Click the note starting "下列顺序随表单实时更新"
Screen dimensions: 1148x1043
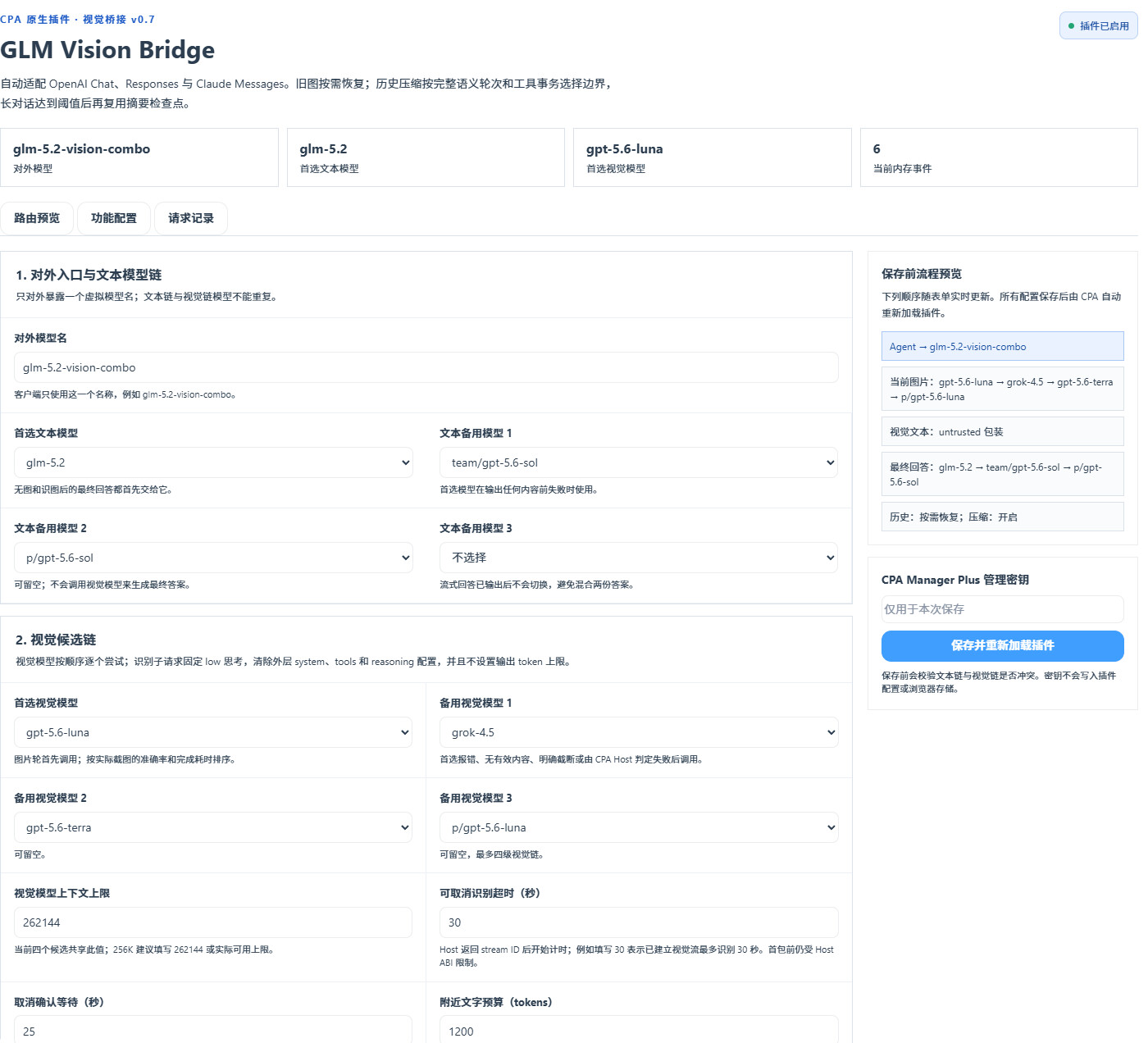pos(1001,305)
